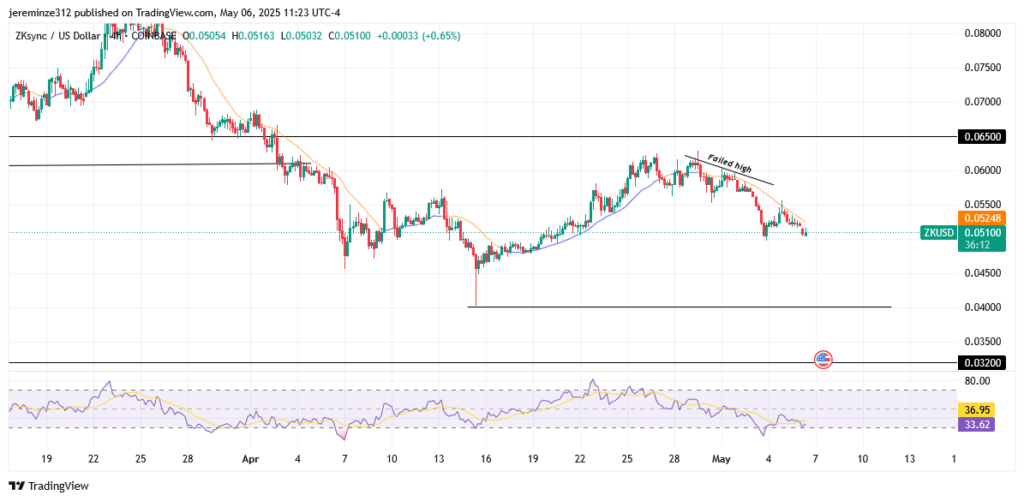Click the 'ZKsync / US Dollar' symbol title

(56, 36)
